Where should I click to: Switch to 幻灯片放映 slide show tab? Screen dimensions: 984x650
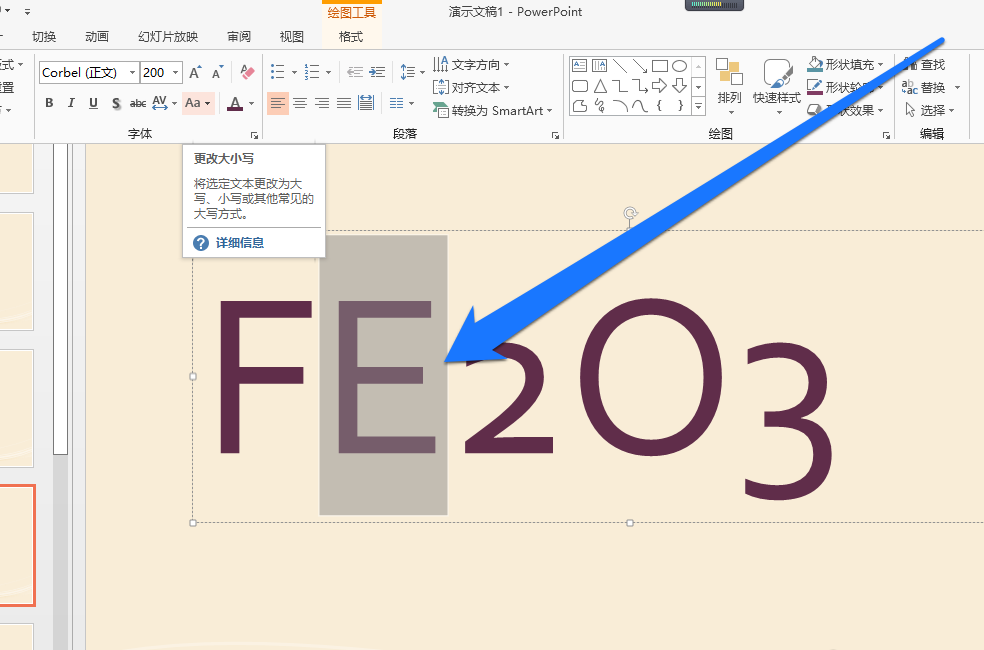[x=168, y=37]
